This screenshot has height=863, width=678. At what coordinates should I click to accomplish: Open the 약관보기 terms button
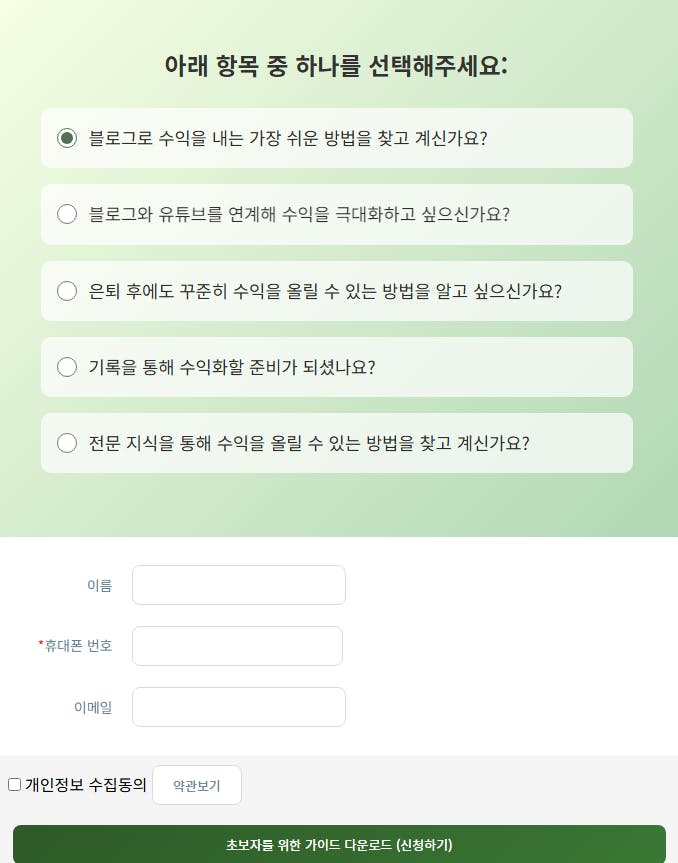pos(197,785)
